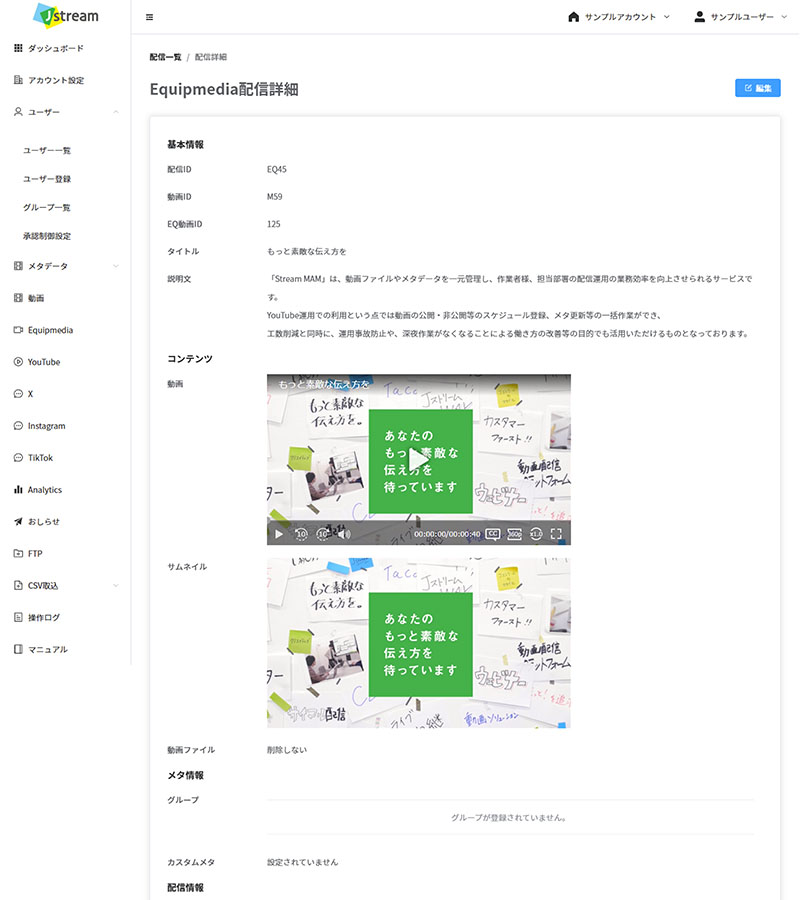Click the Equipmedia camera icon
This screenshot has width=800, height=900.
pyautogui.click(x=18, y=330)
